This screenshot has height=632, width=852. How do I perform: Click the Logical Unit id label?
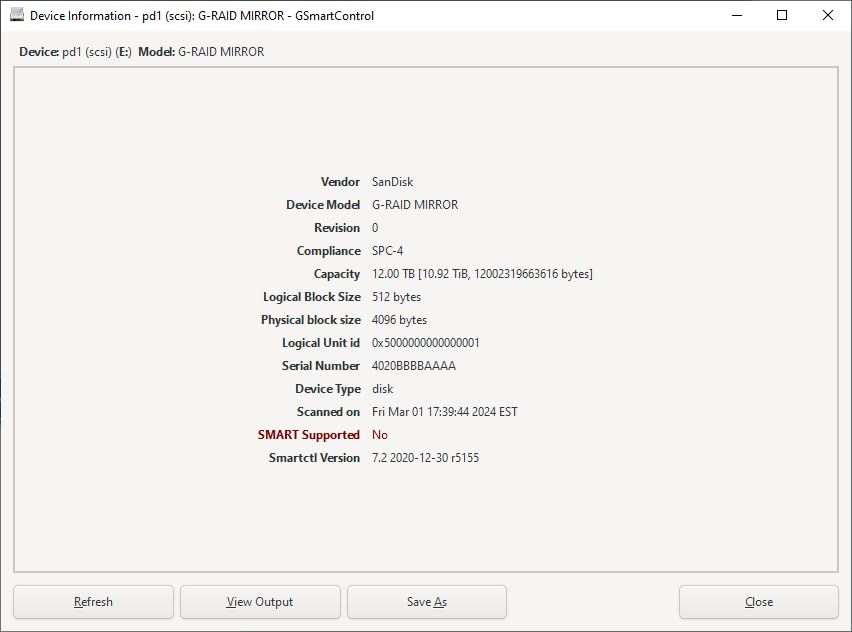click(x=321, y=343)
